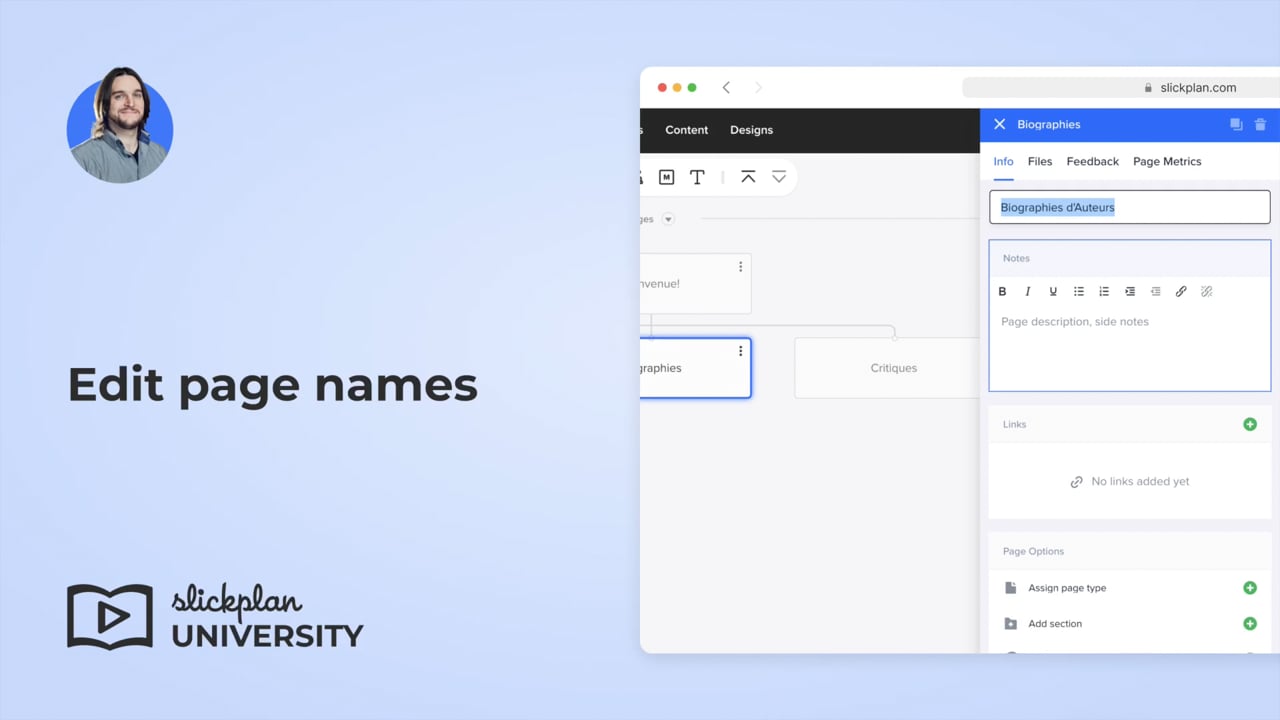
Task: Toggle italic formatting in Notes
Action: 1028,291
